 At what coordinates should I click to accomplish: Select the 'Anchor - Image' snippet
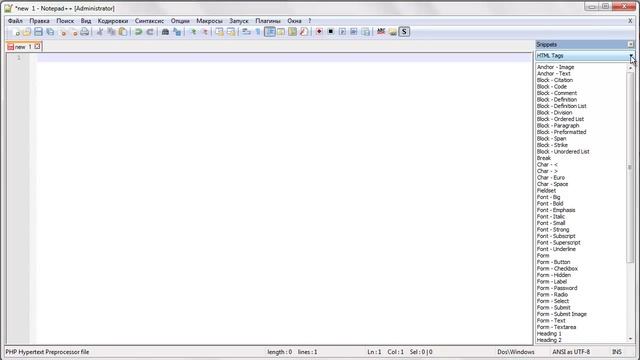(x=555, y=67)
